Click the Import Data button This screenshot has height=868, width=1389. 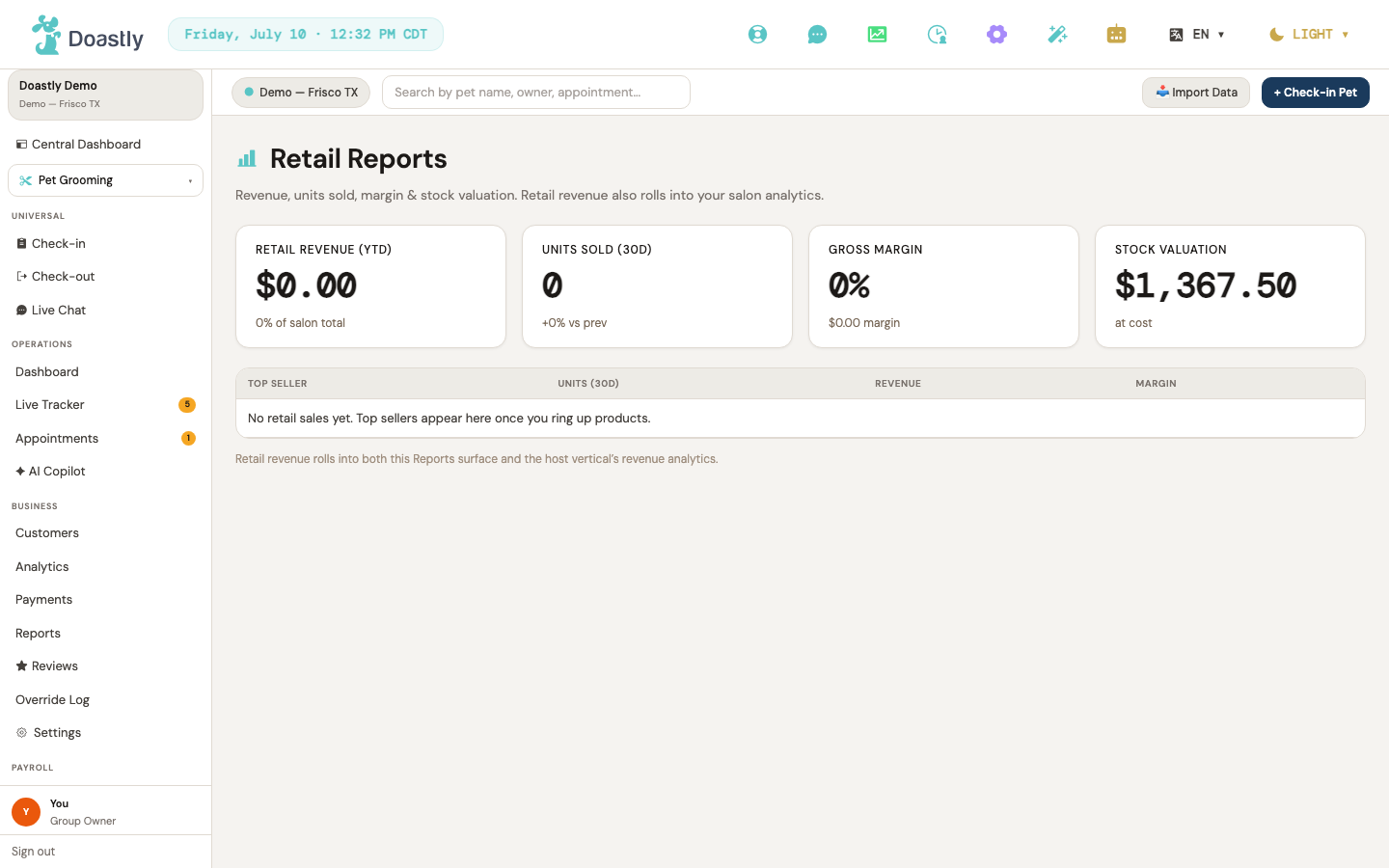1196,93
